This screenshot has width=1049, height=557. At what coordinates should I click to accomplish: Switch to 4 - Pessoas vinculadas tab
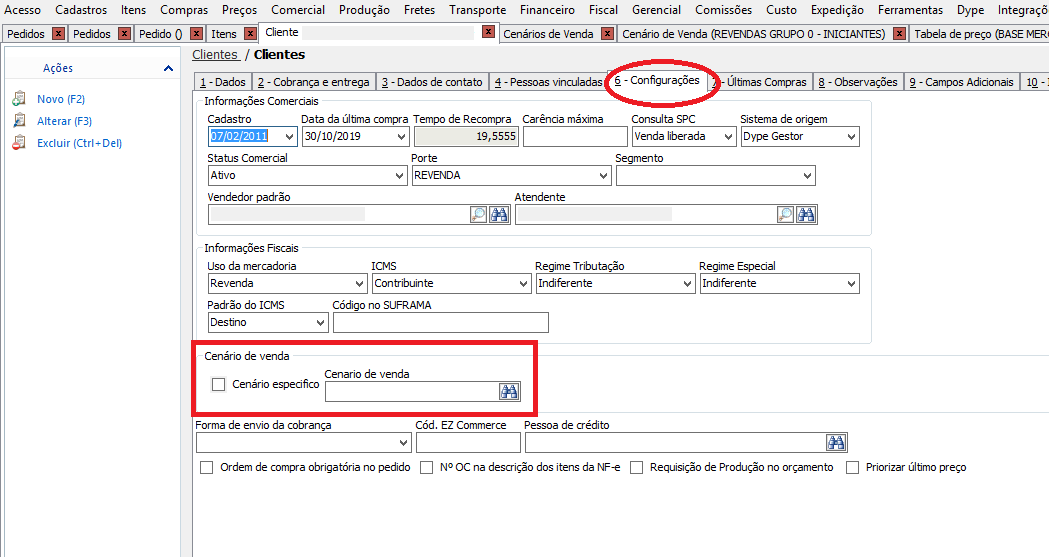[549, 82]
